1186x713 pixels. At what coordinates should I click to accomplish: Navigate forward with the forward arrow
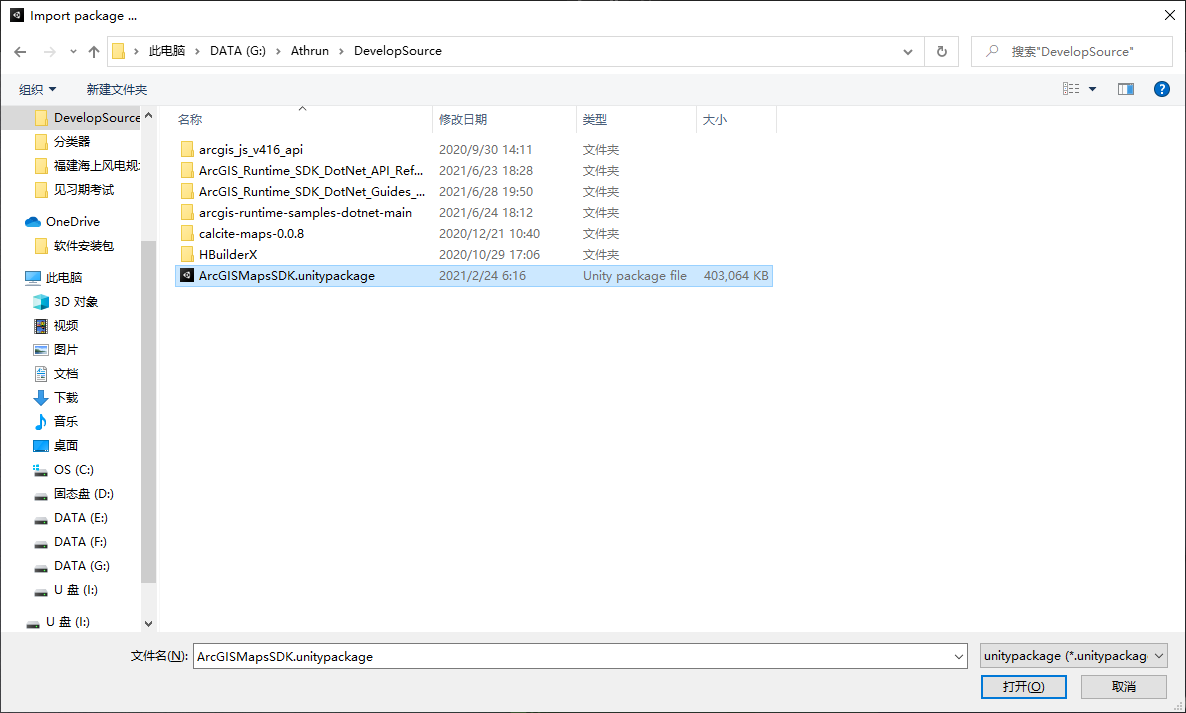pyautogui.click(x=48, y=50)
